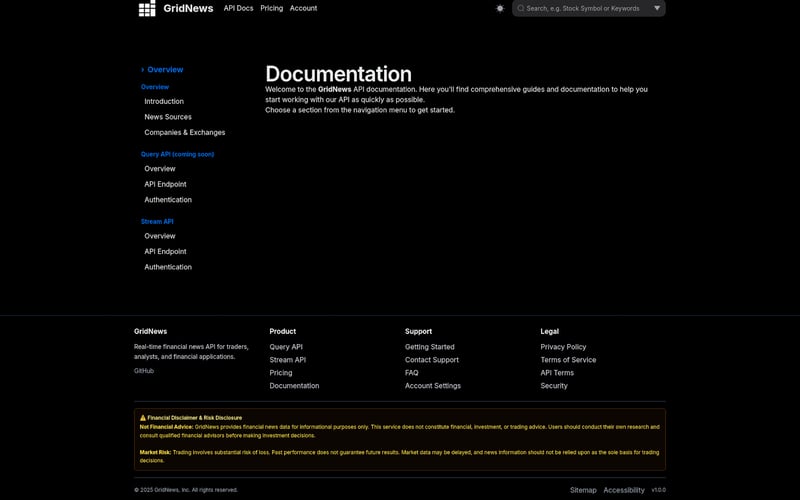The image size is (800, 500).
Task: Open the API Docs menu item
Action: [x=238, y=8]
